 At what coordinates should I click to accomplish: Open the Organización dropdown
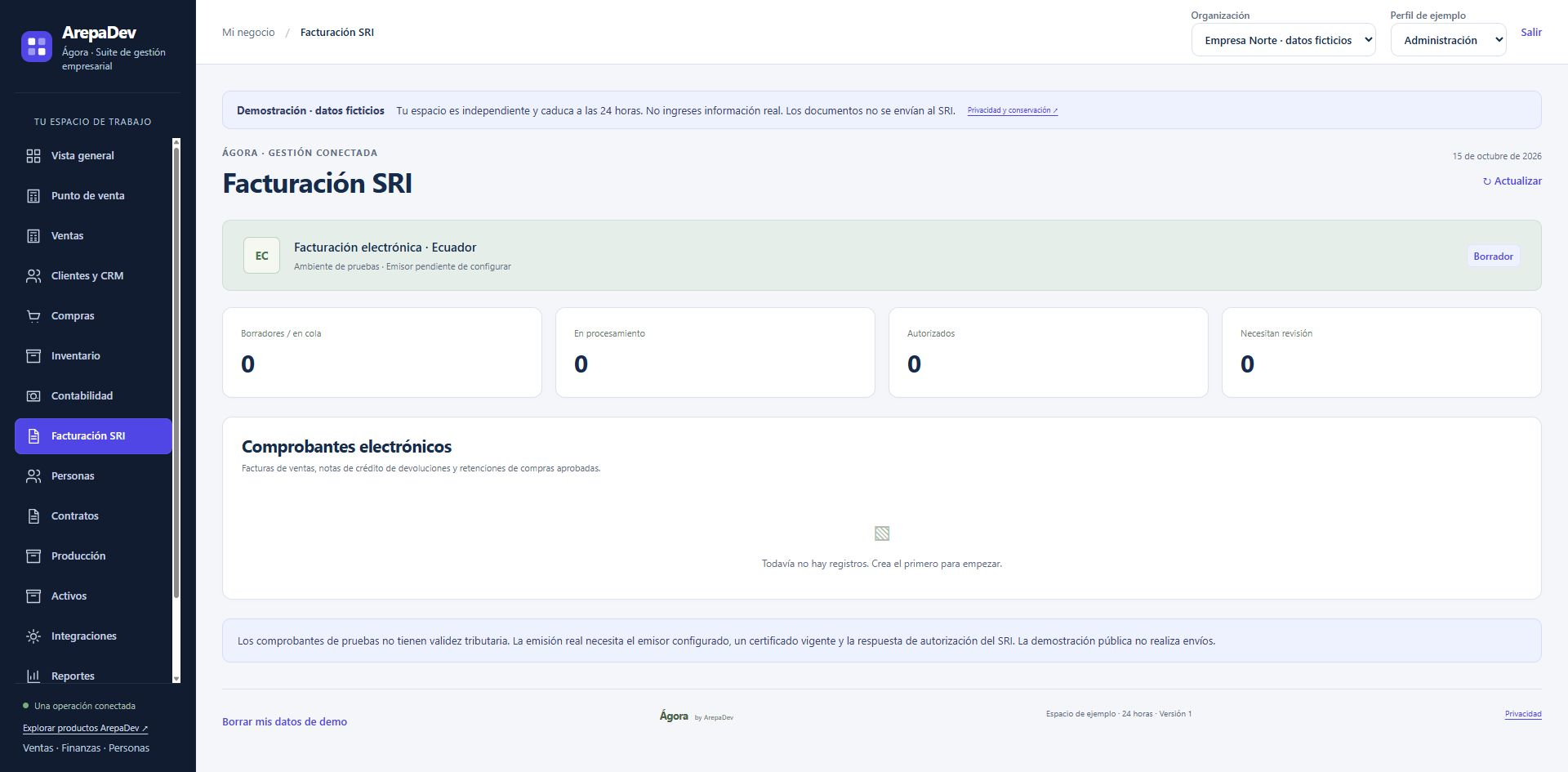(1283, 40)
